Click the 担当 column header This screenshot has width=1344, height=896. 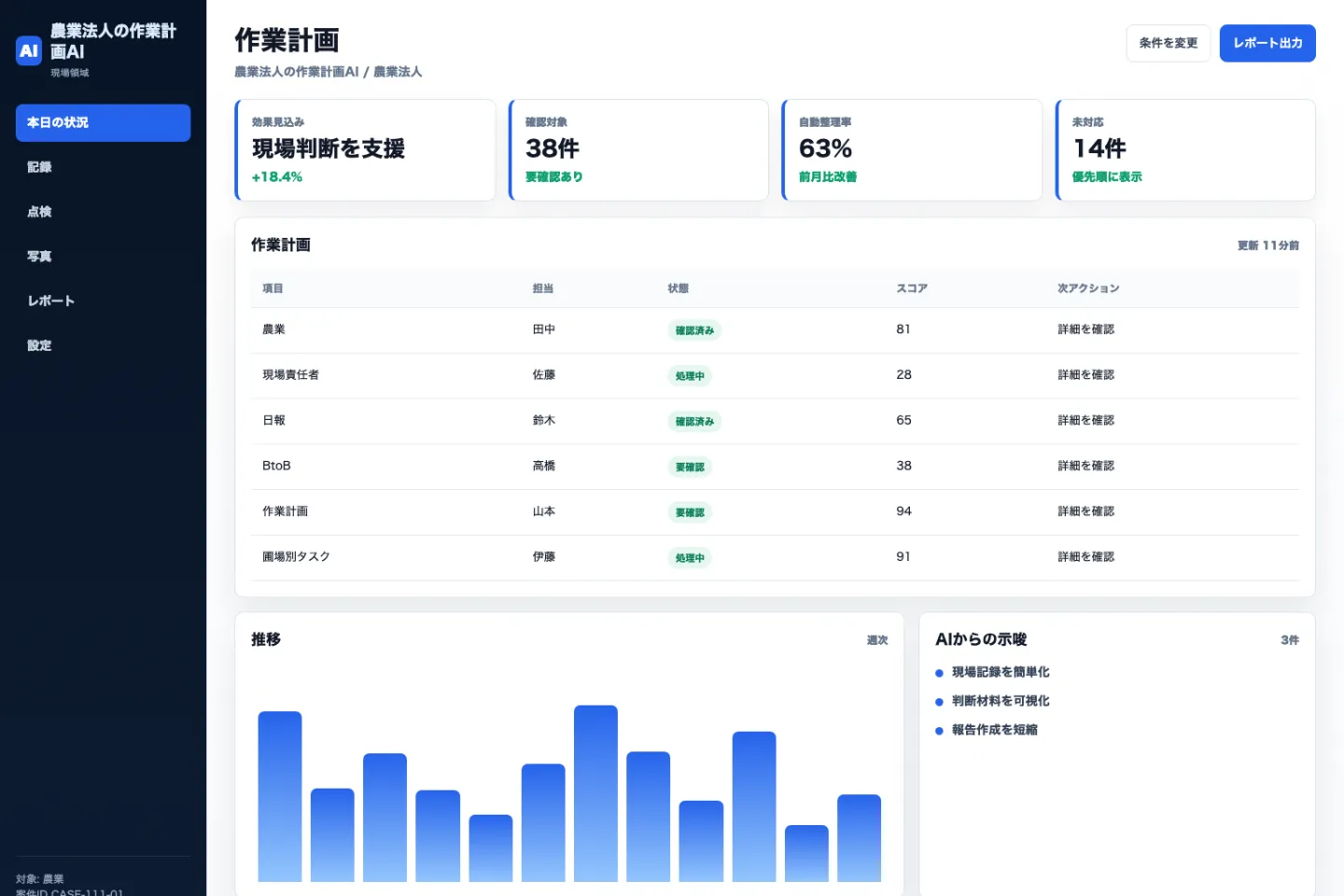(543, 288)
